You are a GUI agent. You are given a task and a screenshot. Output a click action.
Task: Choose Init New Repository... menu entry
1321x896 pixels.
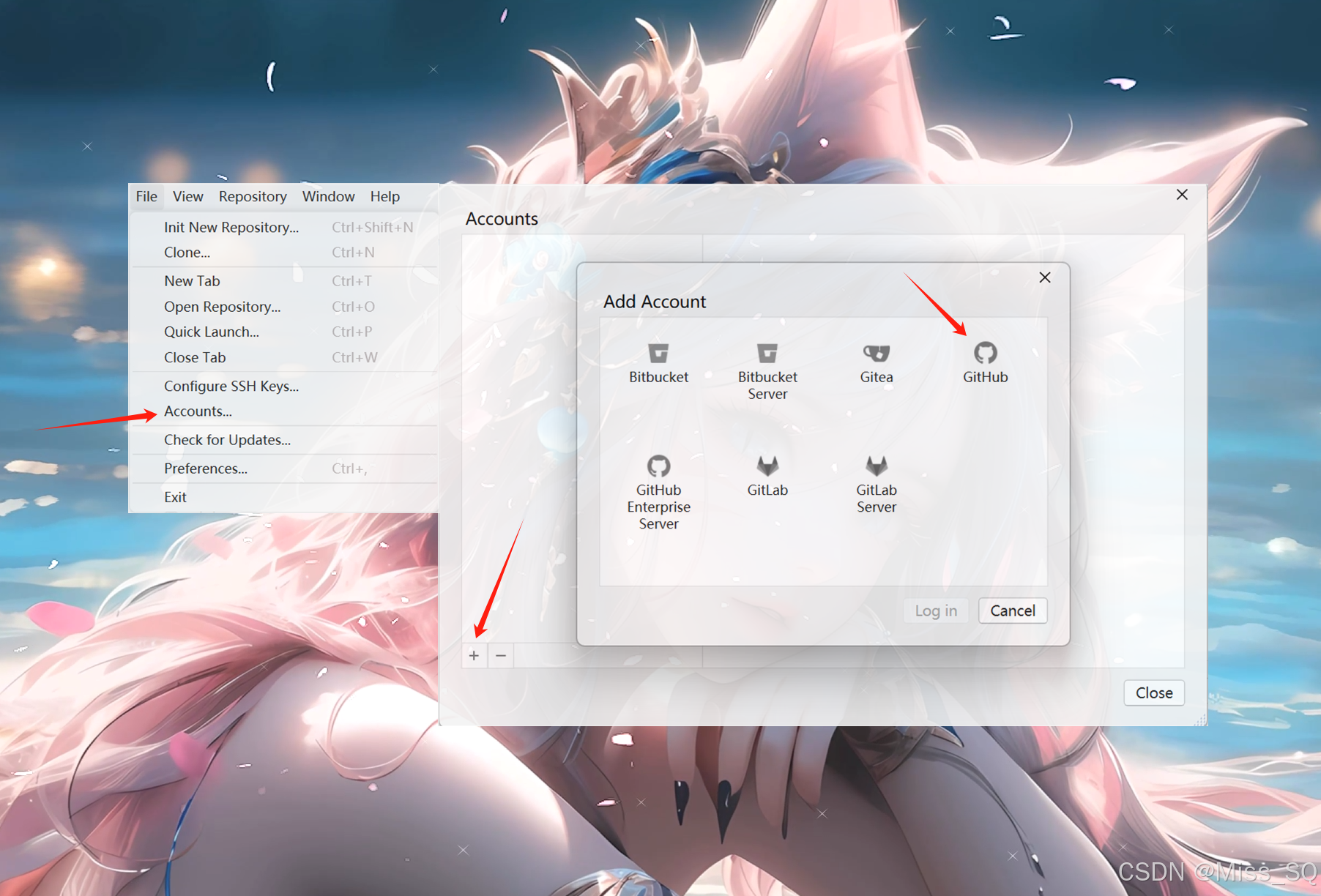[284, 228]
